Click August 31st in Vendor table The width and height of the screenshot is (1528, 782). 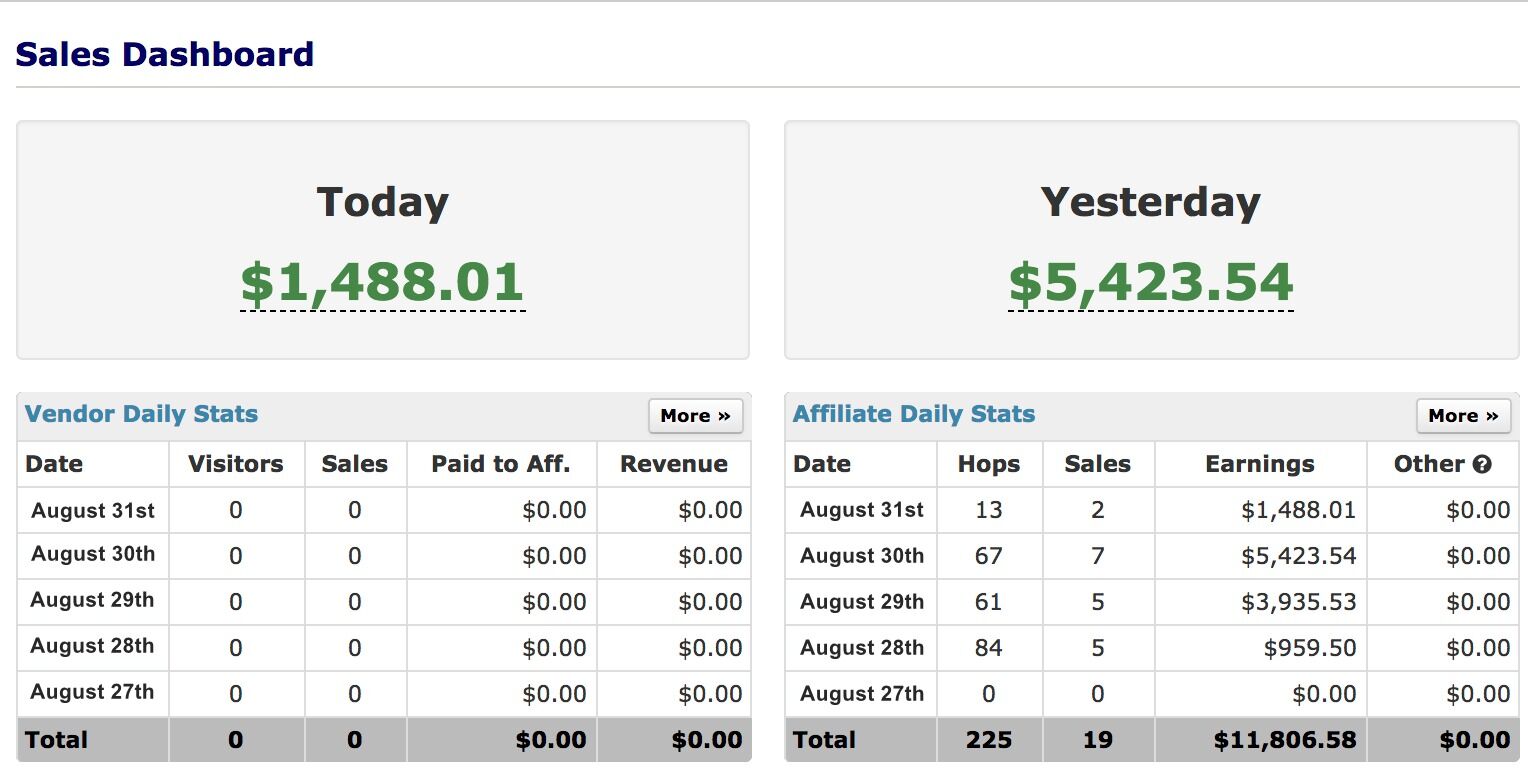pos(93,510)
